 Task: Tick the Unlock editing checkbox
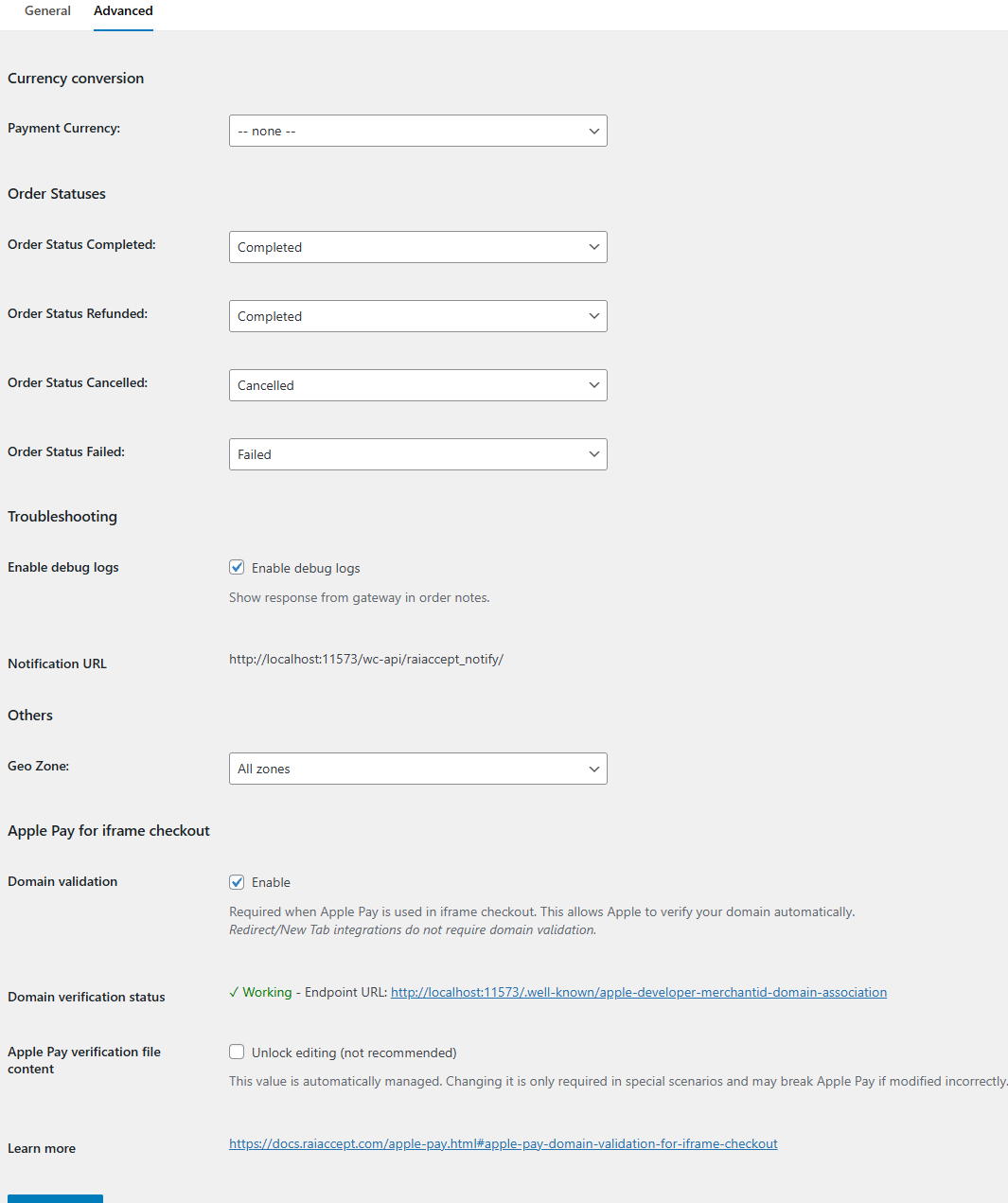point(237,1053)
